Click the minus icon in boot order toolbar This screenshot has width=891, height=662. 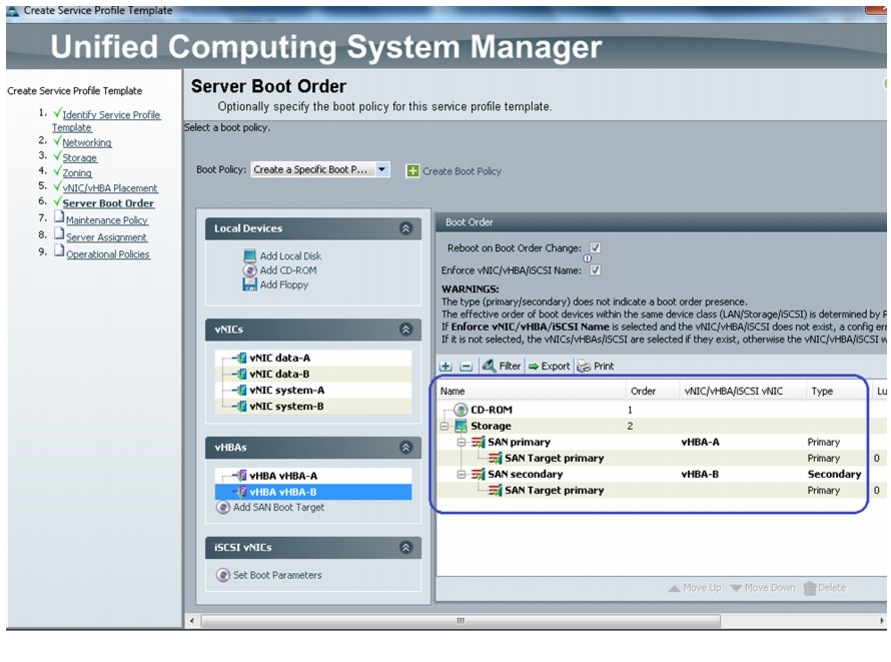pyautogui.click(x=466, y=367)
